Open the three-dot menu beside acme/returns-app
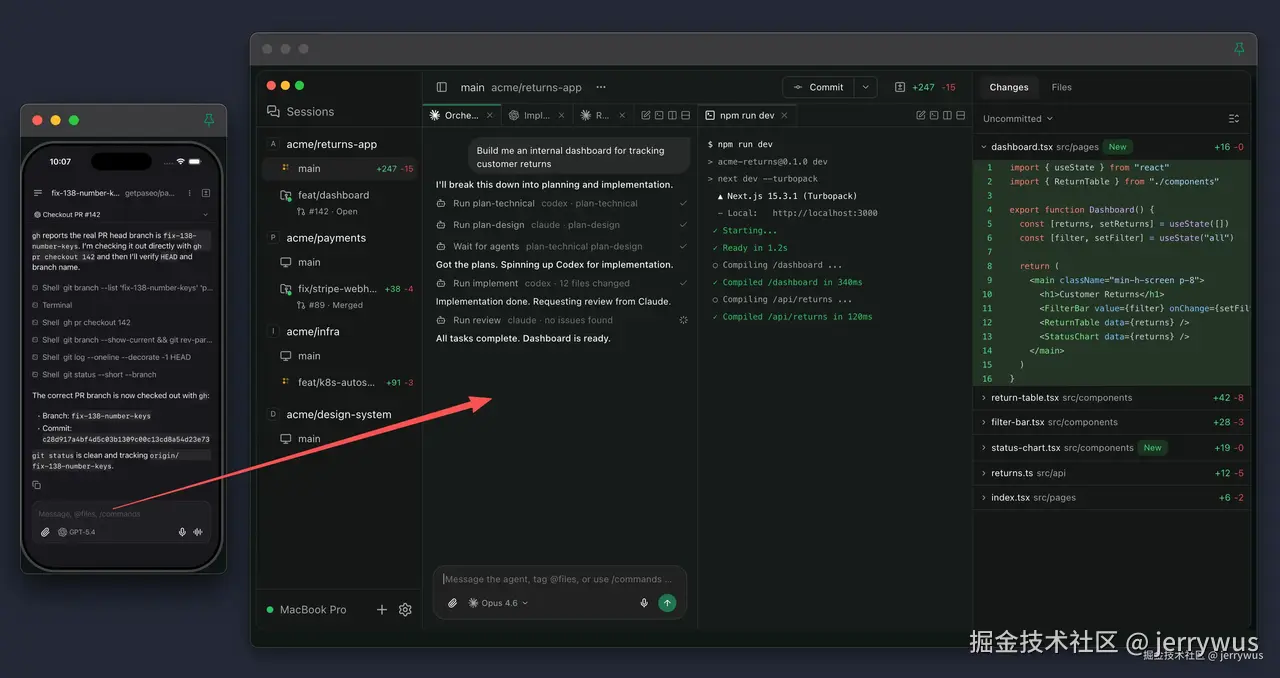Image resolution: width=1280 pixels, height=678 pixels. [x=601, y=87]
